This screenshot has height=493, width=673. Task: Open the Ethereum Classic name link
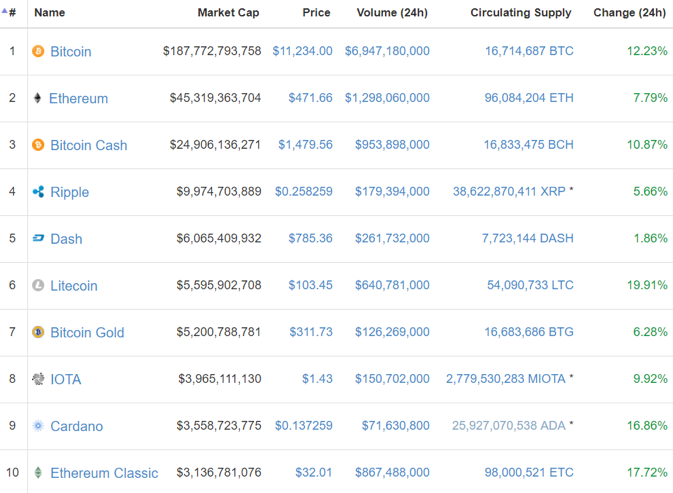click(104, 472)
